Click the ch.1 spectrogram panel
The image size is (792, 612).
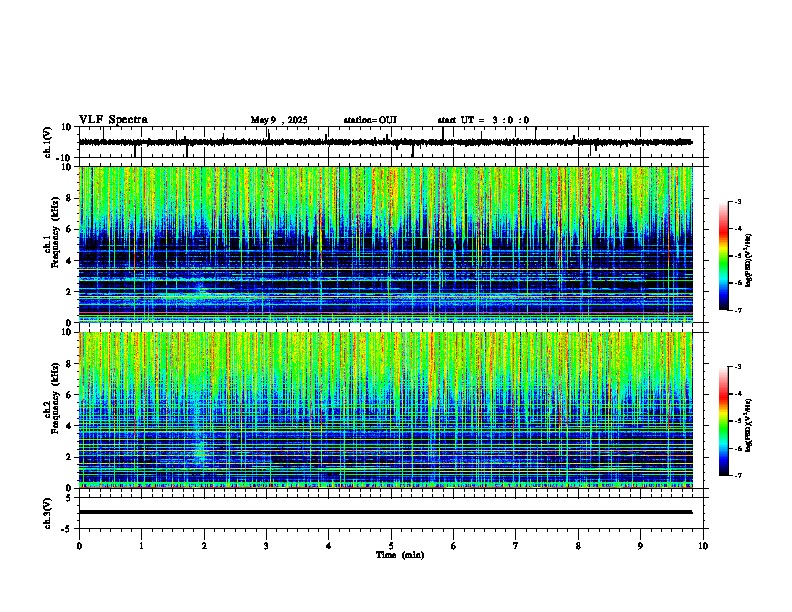(x=386, y=244)
